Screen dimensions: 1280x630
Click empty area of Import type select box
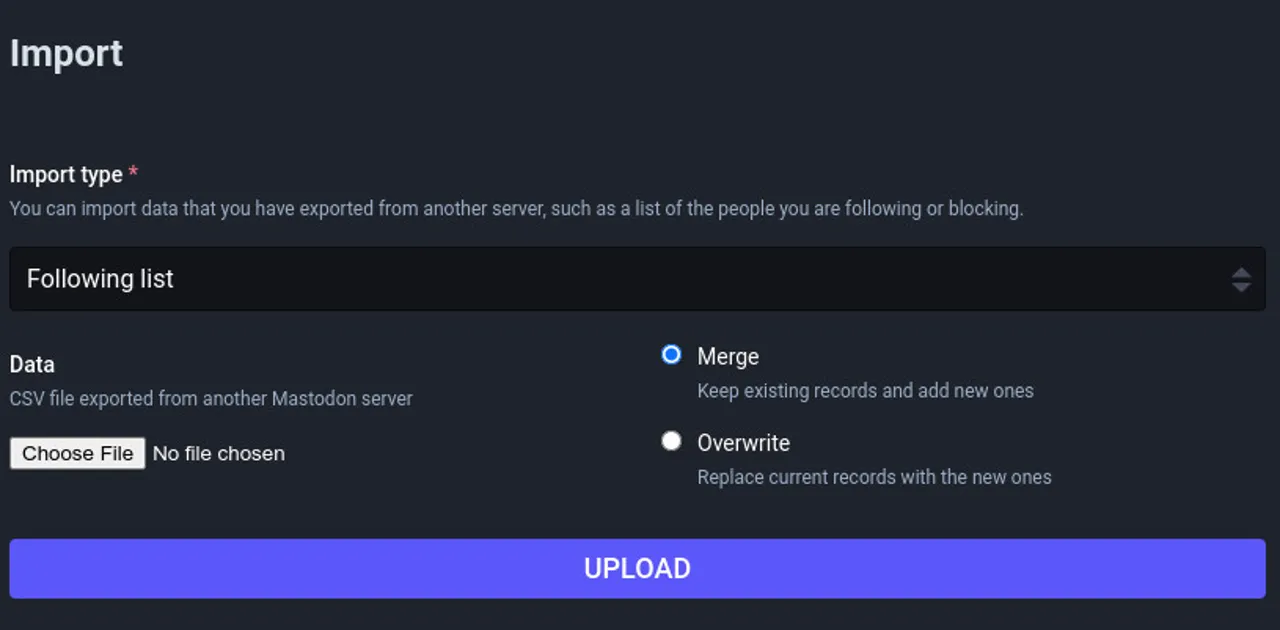point(700,279)
